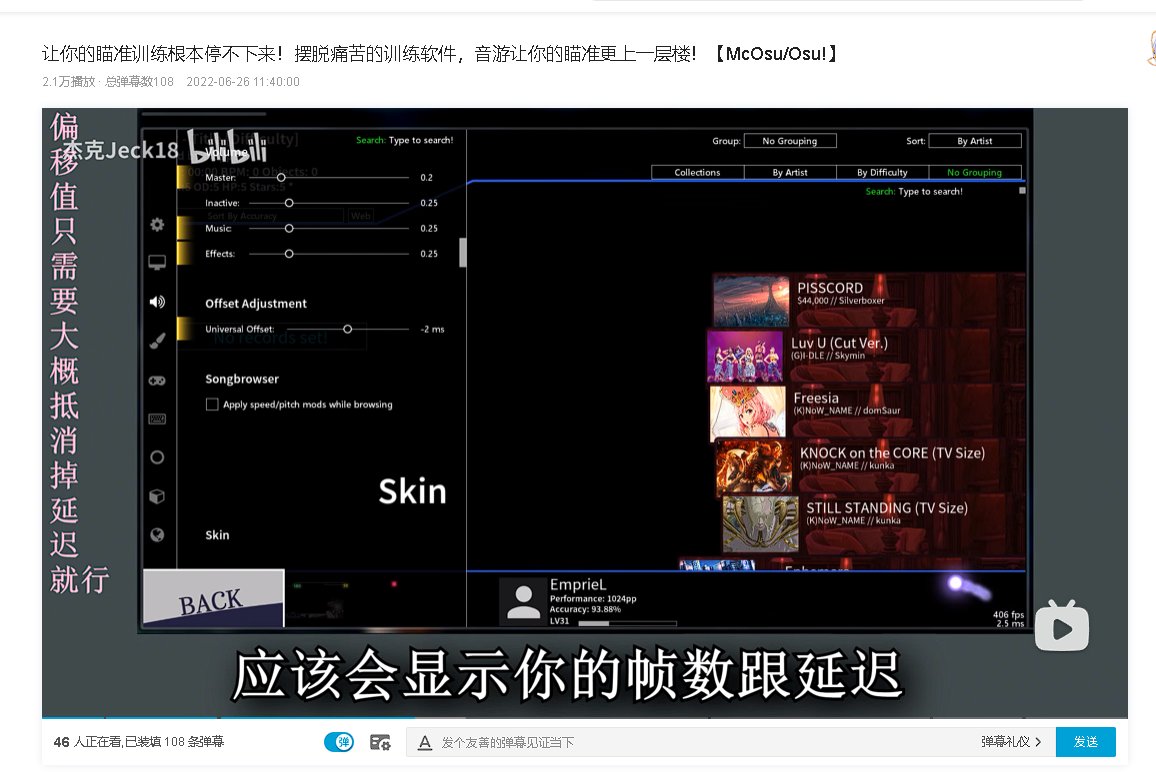Open the globe Online settings category
The width and height of the screenshot is (1156, 772).
(x=157, y=535)
